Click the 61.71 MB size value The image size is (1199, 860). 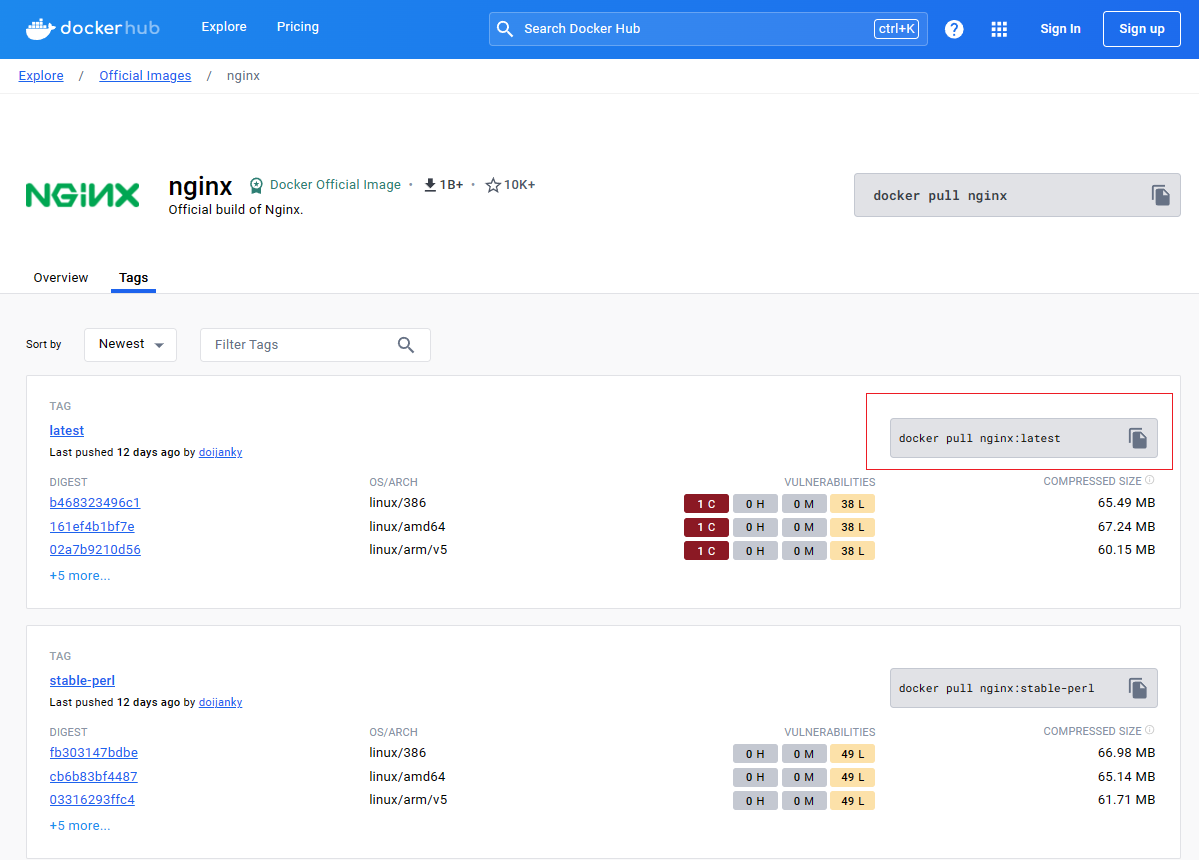1126,799
